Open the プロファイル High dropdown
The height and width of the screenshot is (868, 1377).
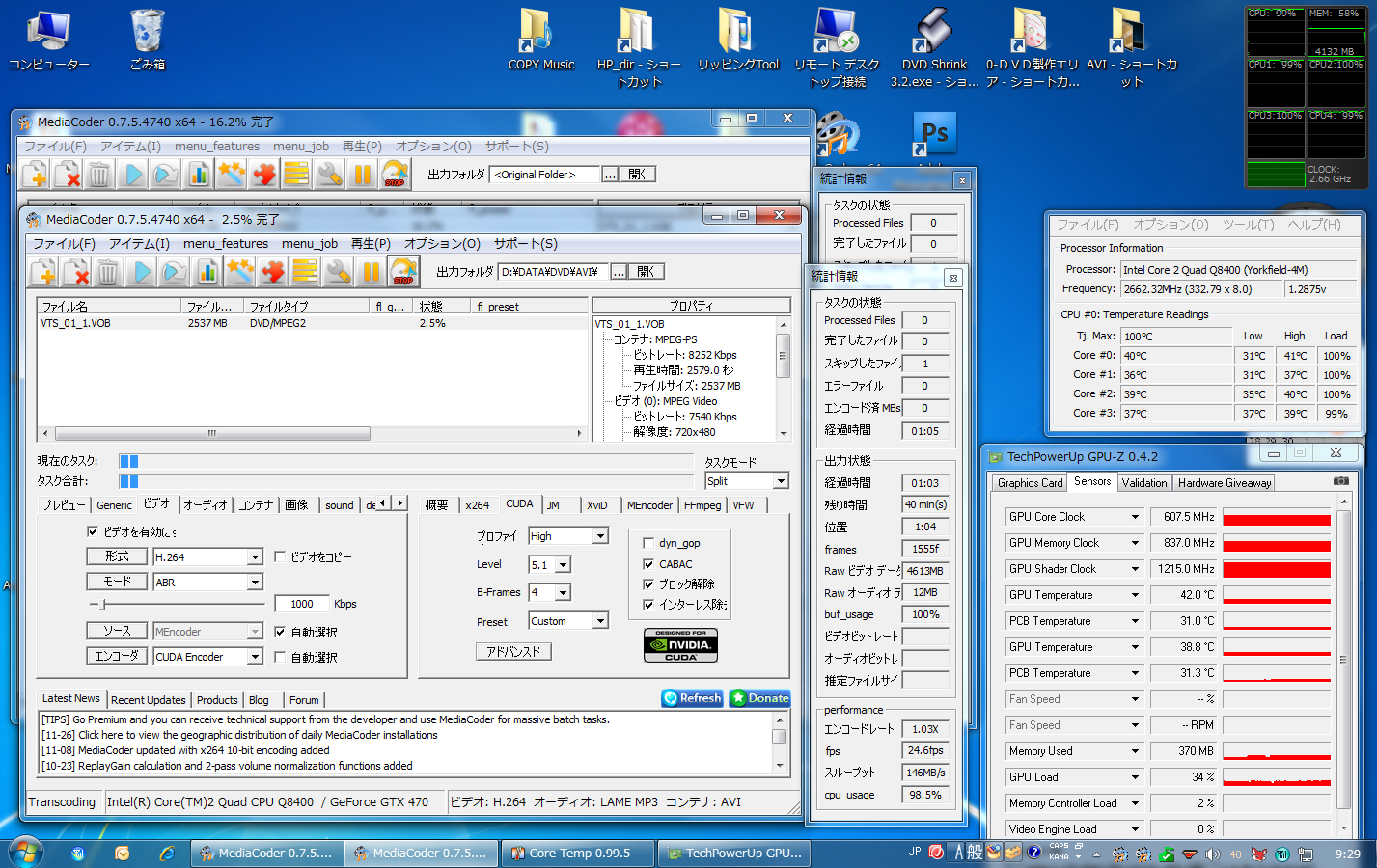[x=600, y=536]
